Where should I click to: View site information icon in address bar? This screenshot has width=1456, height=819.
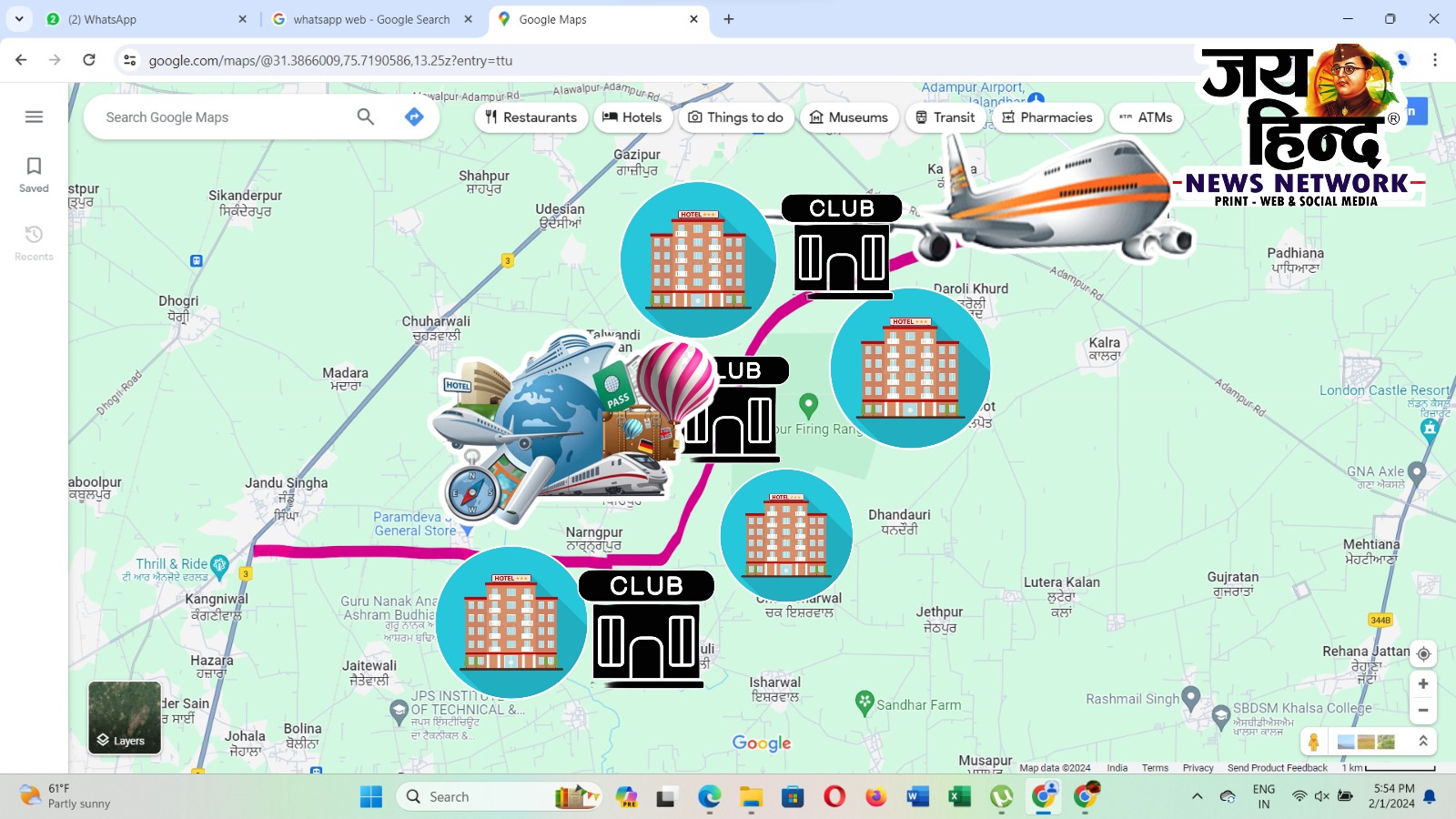130,60
